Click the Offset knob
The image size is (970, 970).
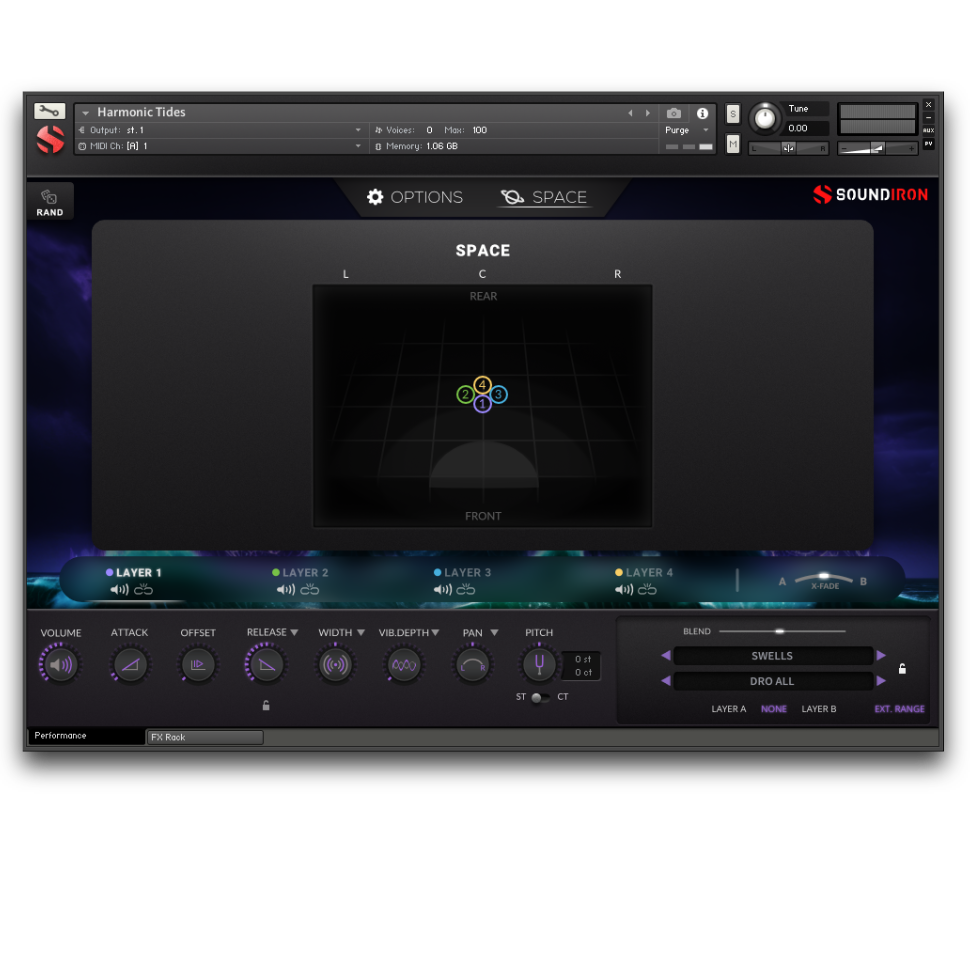198,664
